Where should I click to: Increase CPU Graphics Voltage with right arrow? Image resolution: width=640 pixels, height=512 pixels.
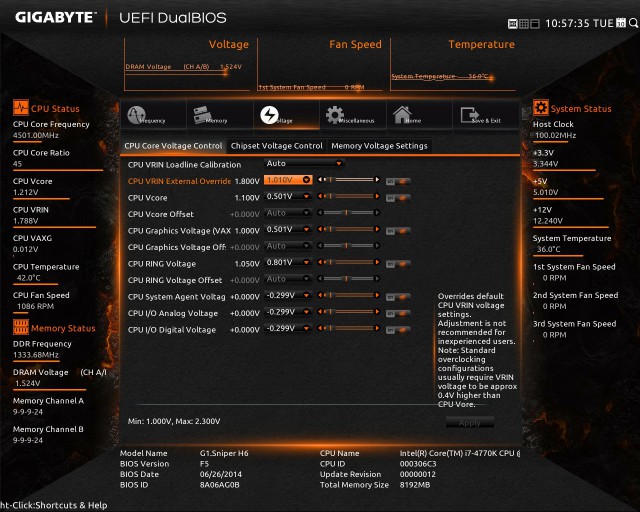click(377, 229)
